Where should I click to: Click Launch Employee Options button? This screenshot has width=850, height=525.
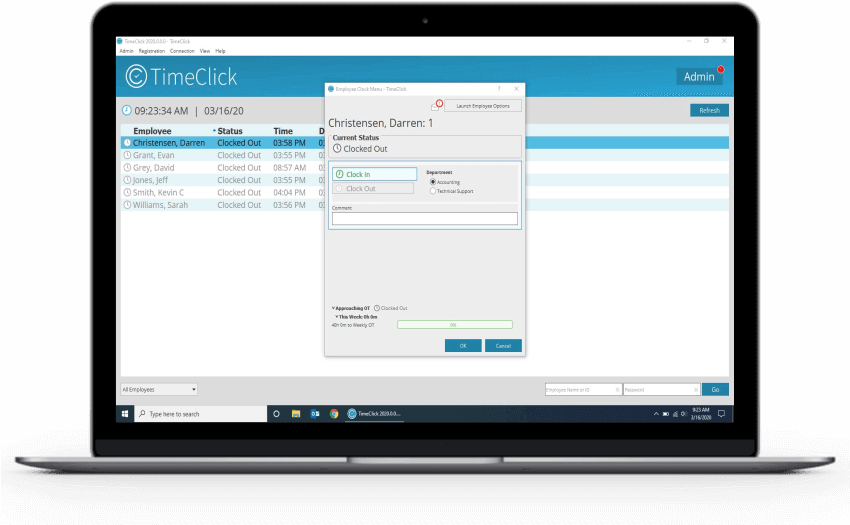(x=483, y=106)
